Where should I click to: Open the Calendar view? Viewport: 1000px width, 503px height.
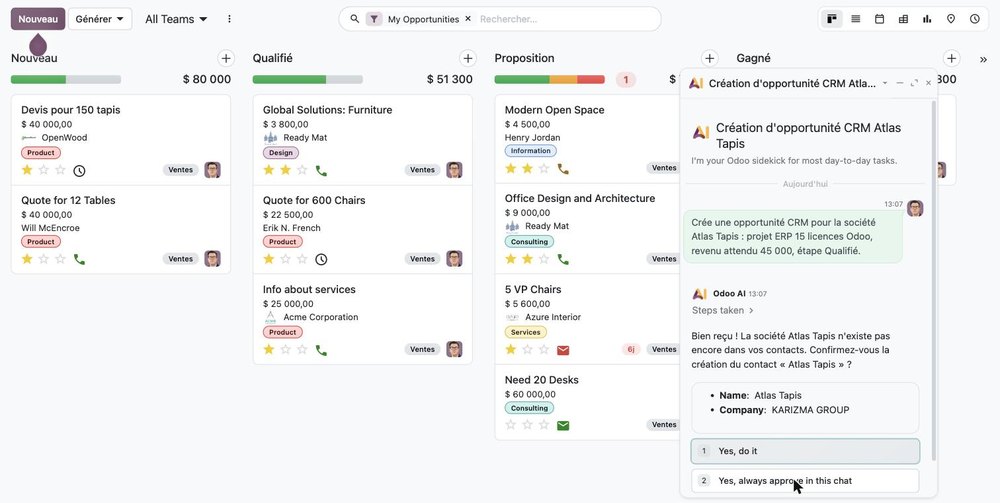pyautogui.click(x=879, y=19)
